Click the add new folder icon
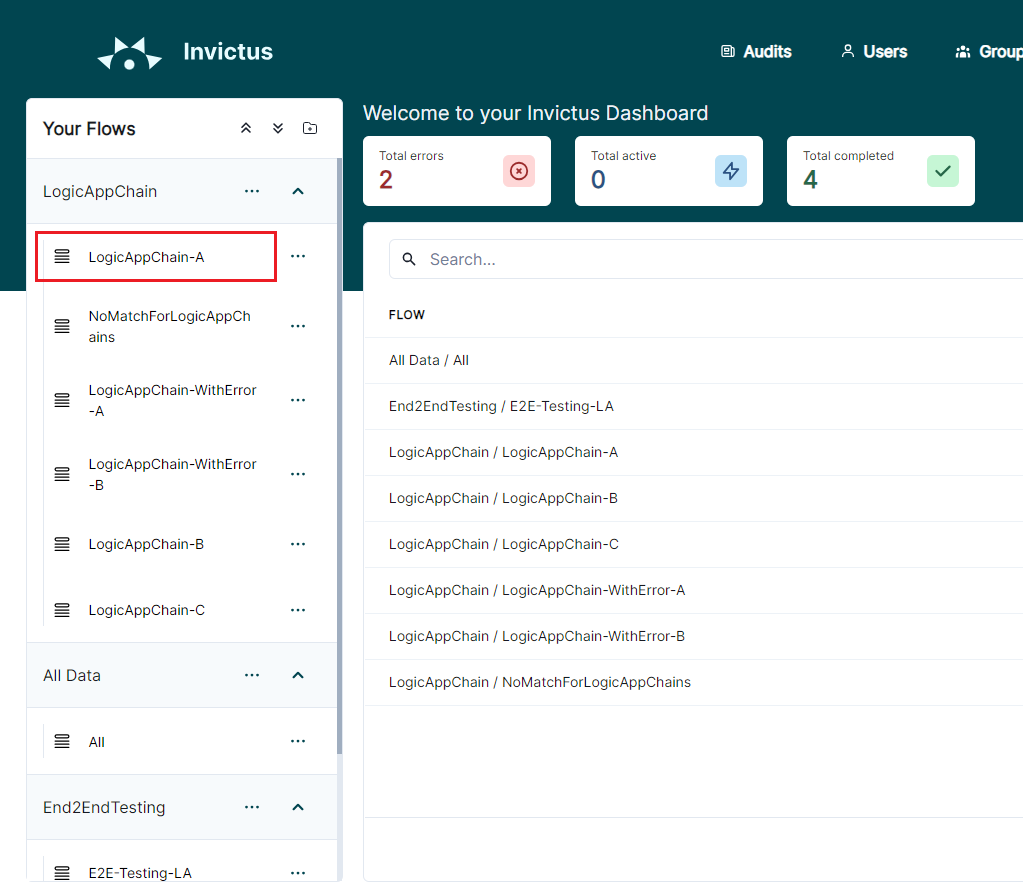The height and width of the screenshot is (895, 1023). pyautogui.click(x=310, y=128)
